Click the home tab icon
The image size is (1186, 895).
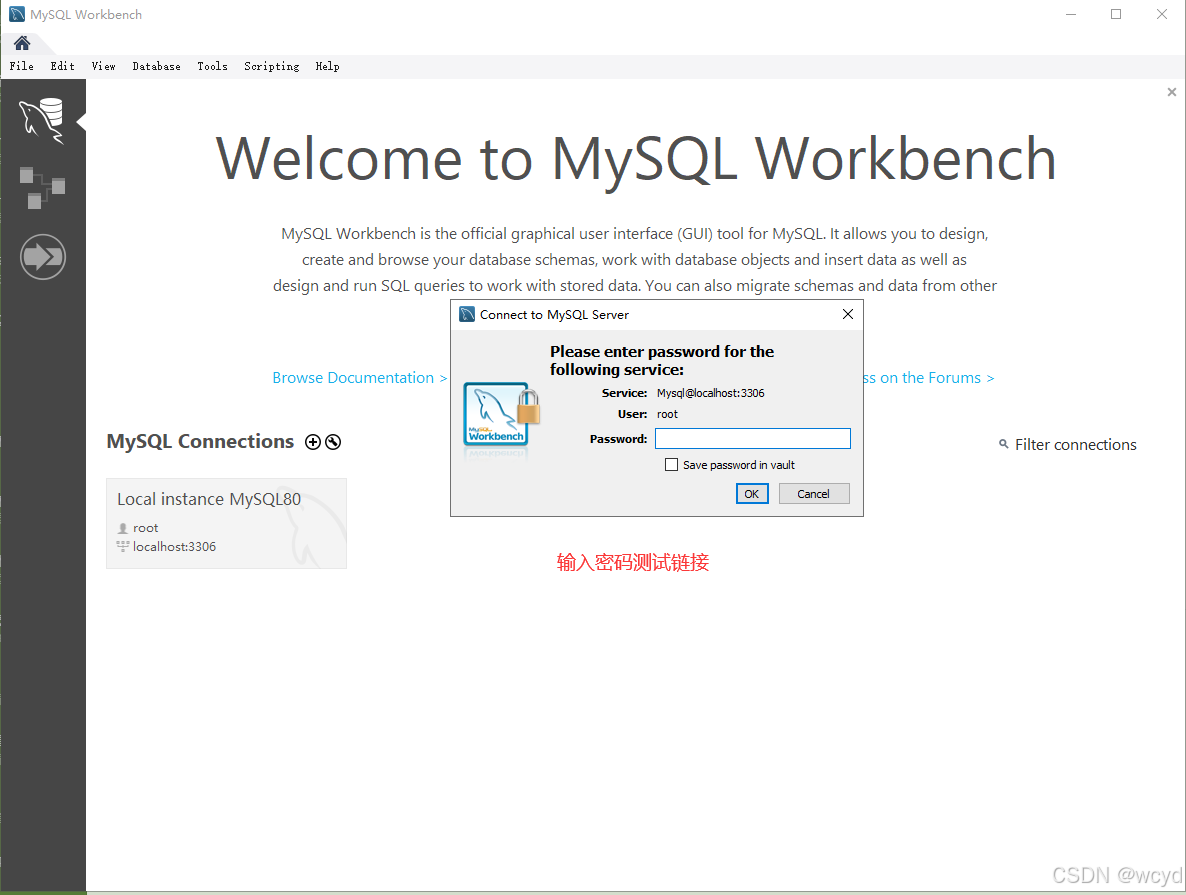[22, 43]
